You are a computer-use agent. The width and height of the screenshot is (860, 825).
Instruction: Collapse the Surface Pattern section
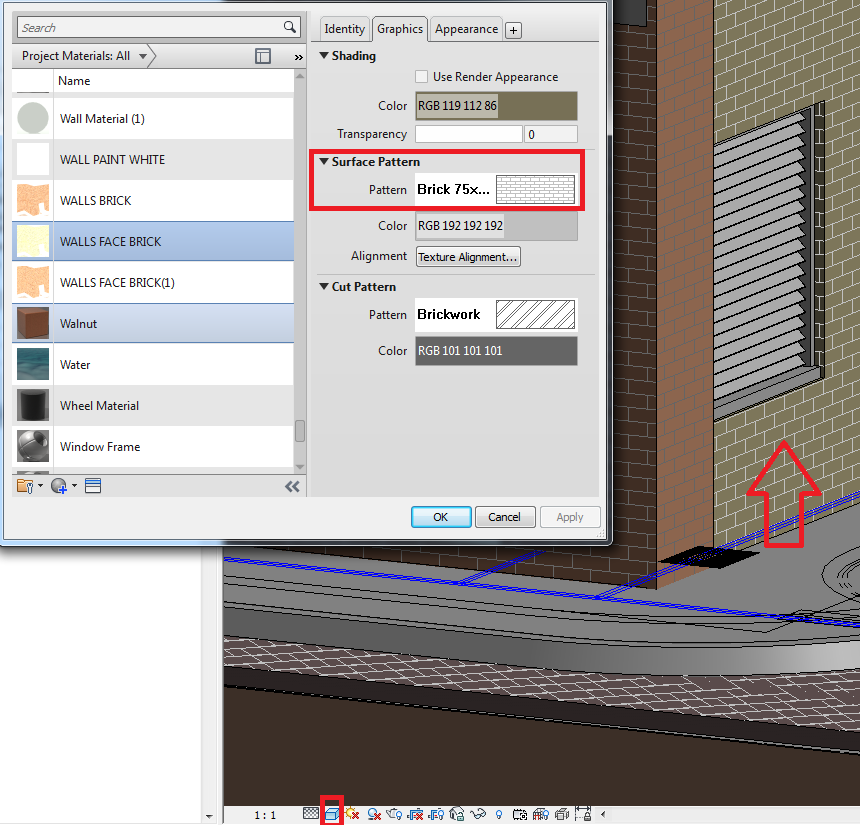point(323,161)
